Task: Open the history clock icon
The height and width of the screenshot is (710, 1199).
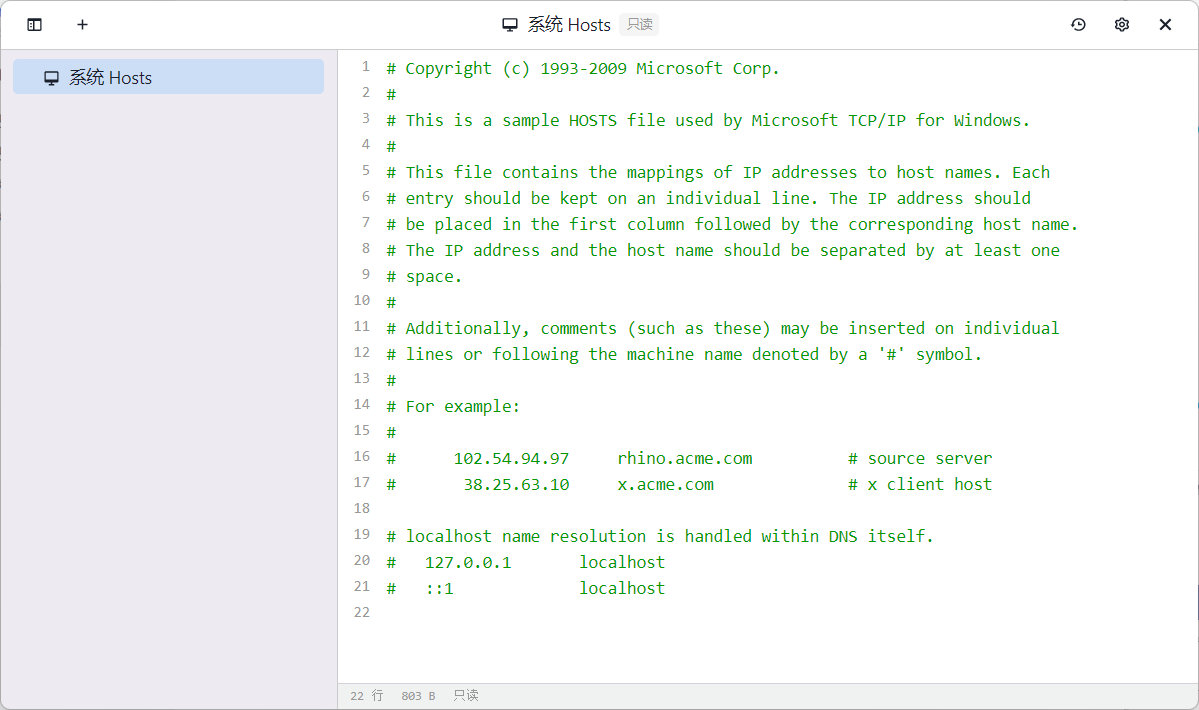Action: pyautogui.click(x=1078, y=25)
